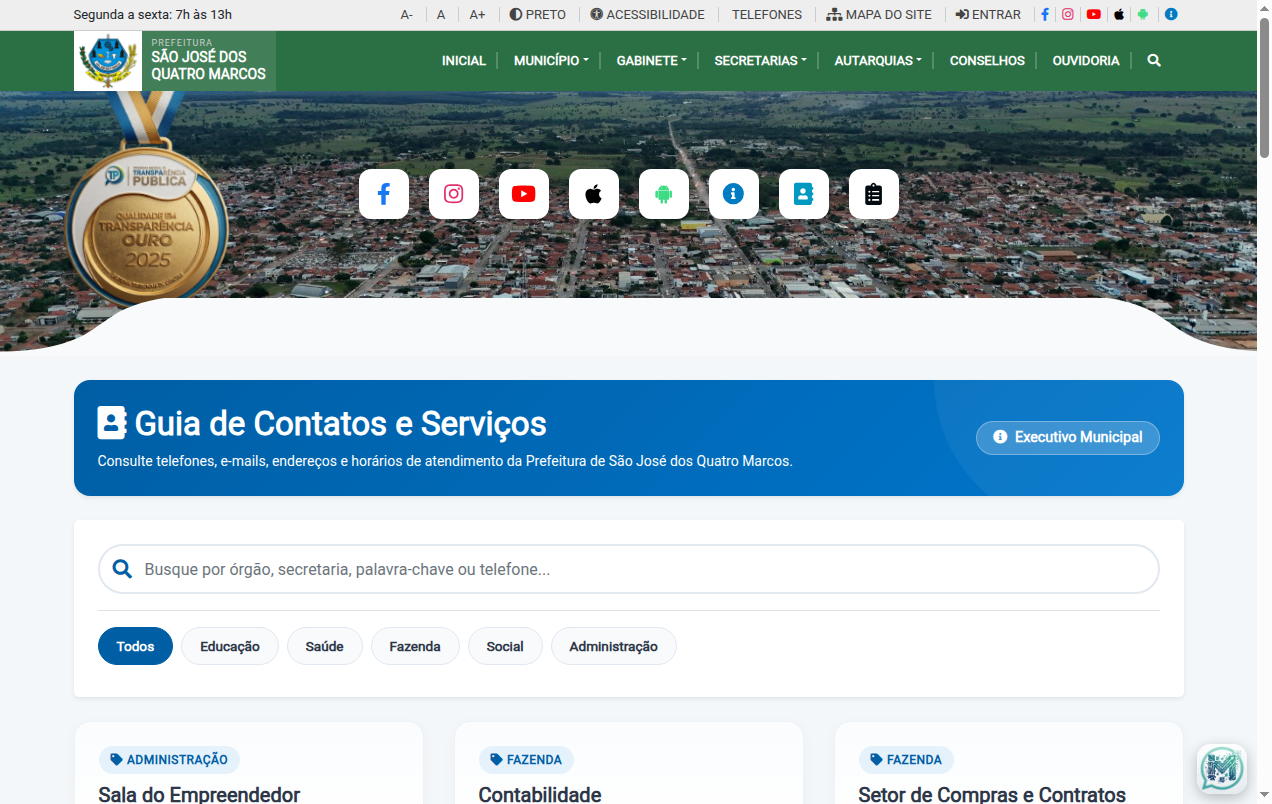Filter contacts by Social
The height and width of the screenshot is (804, 1272).
coord(505,646)
